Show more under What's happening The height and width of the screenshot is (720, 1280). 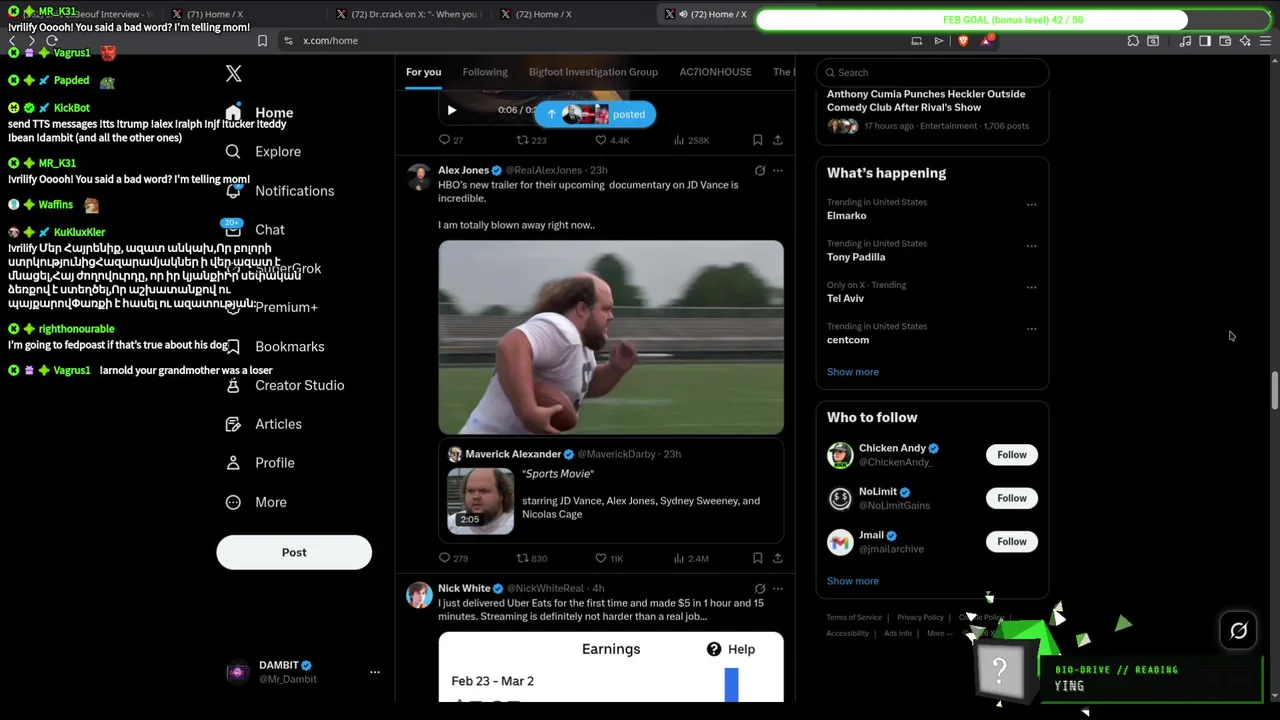853,372
